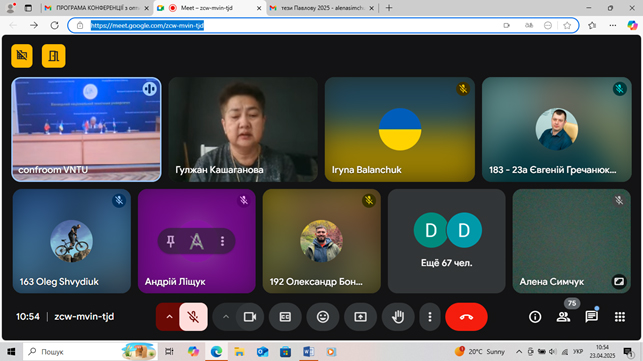Click remove background icon on Андрій Ліщук tile
The height and width of the screenshot is (361, 643).
pyautogui.click(x=196, y=241)
